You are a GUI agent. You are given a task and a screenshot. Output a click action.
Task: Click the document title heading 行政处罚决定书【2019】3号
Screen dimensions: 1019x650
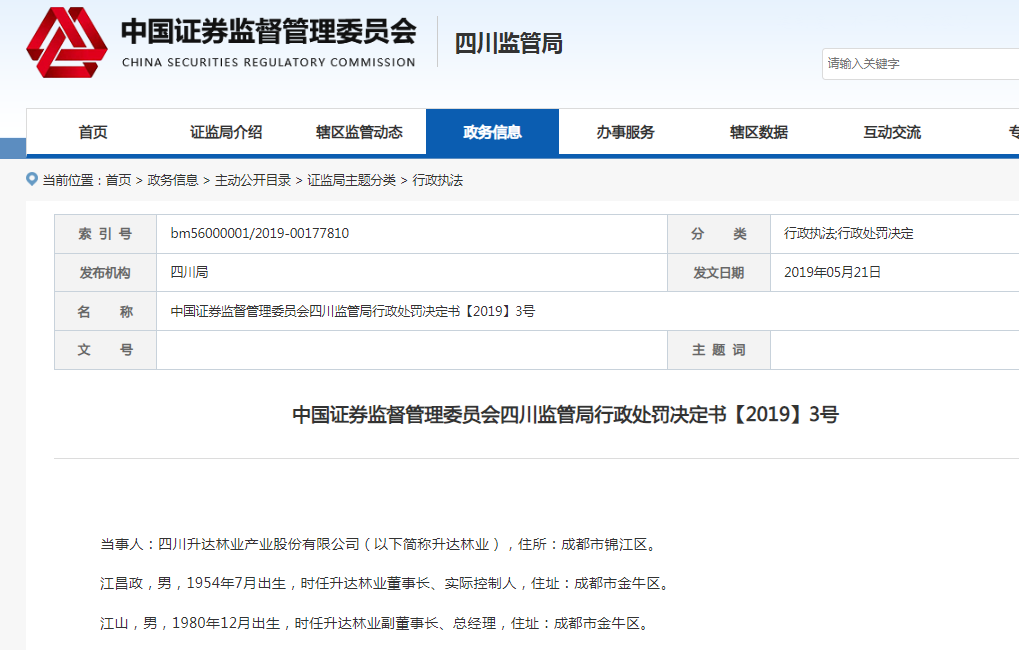pyautogui.click(x=565, y=415)
